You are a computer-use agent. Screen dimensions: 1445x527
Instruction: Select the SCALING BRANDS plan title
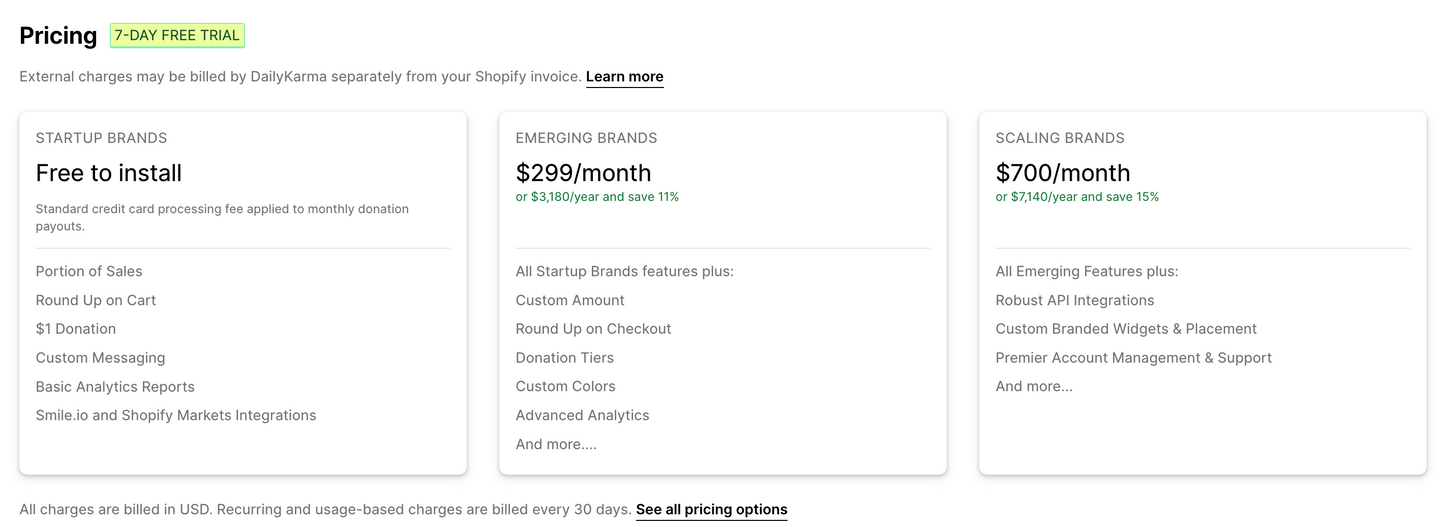click(1060, 138)
